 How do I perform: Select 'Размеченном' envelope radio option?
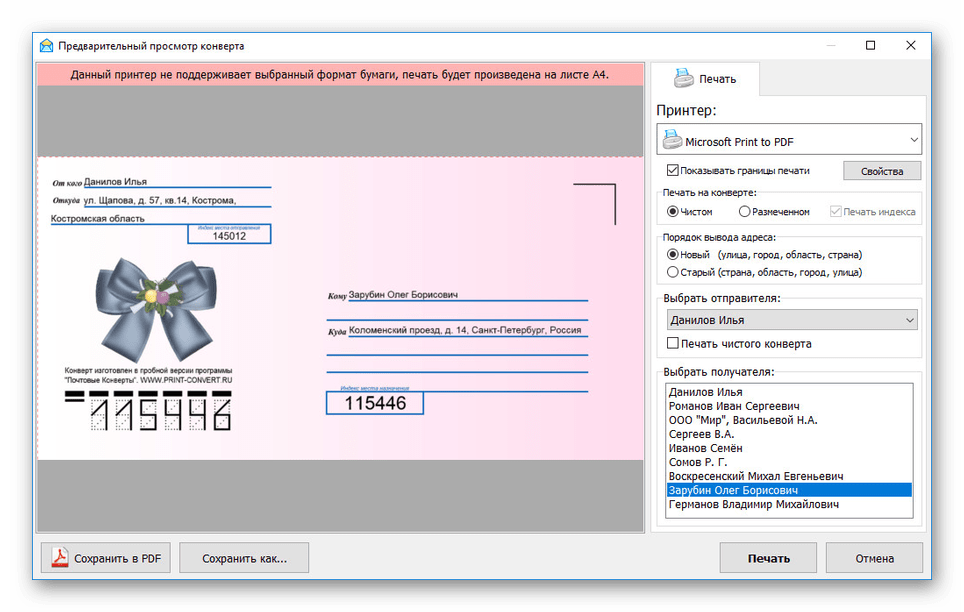[x=745, y=212]
